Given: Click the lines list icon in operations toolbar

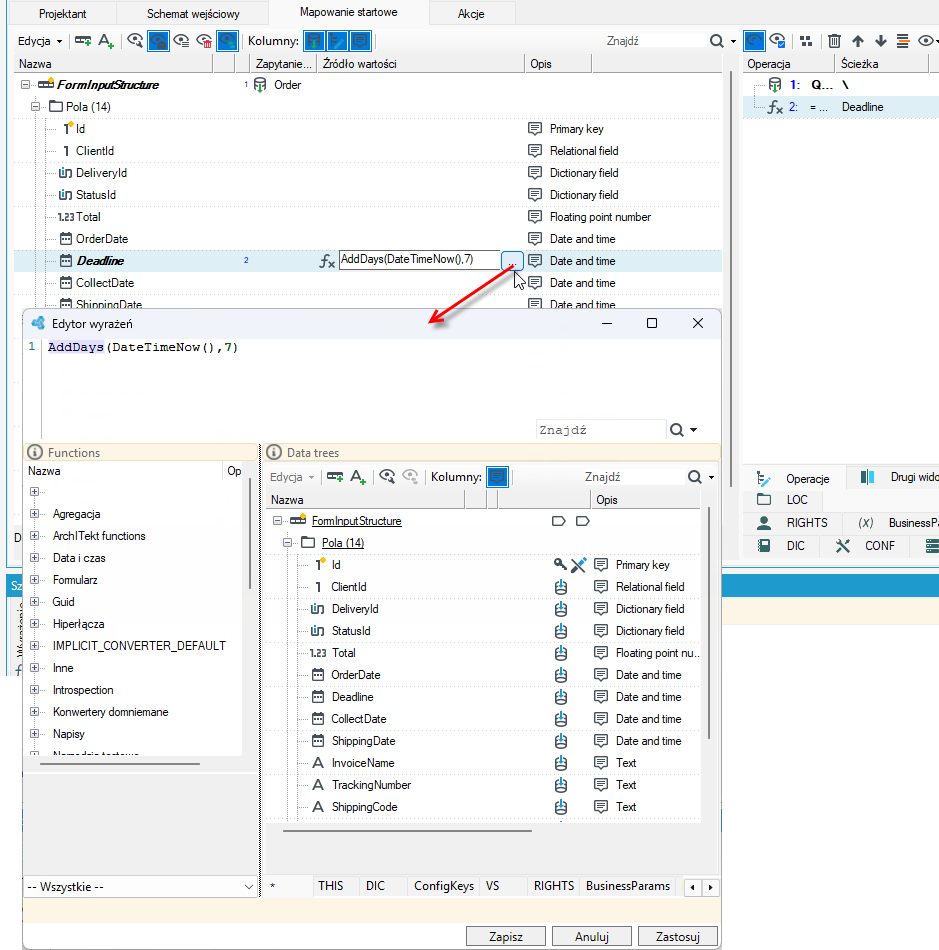Looking at the screenshot, I should pyautogui.click(x=903, y=41).
